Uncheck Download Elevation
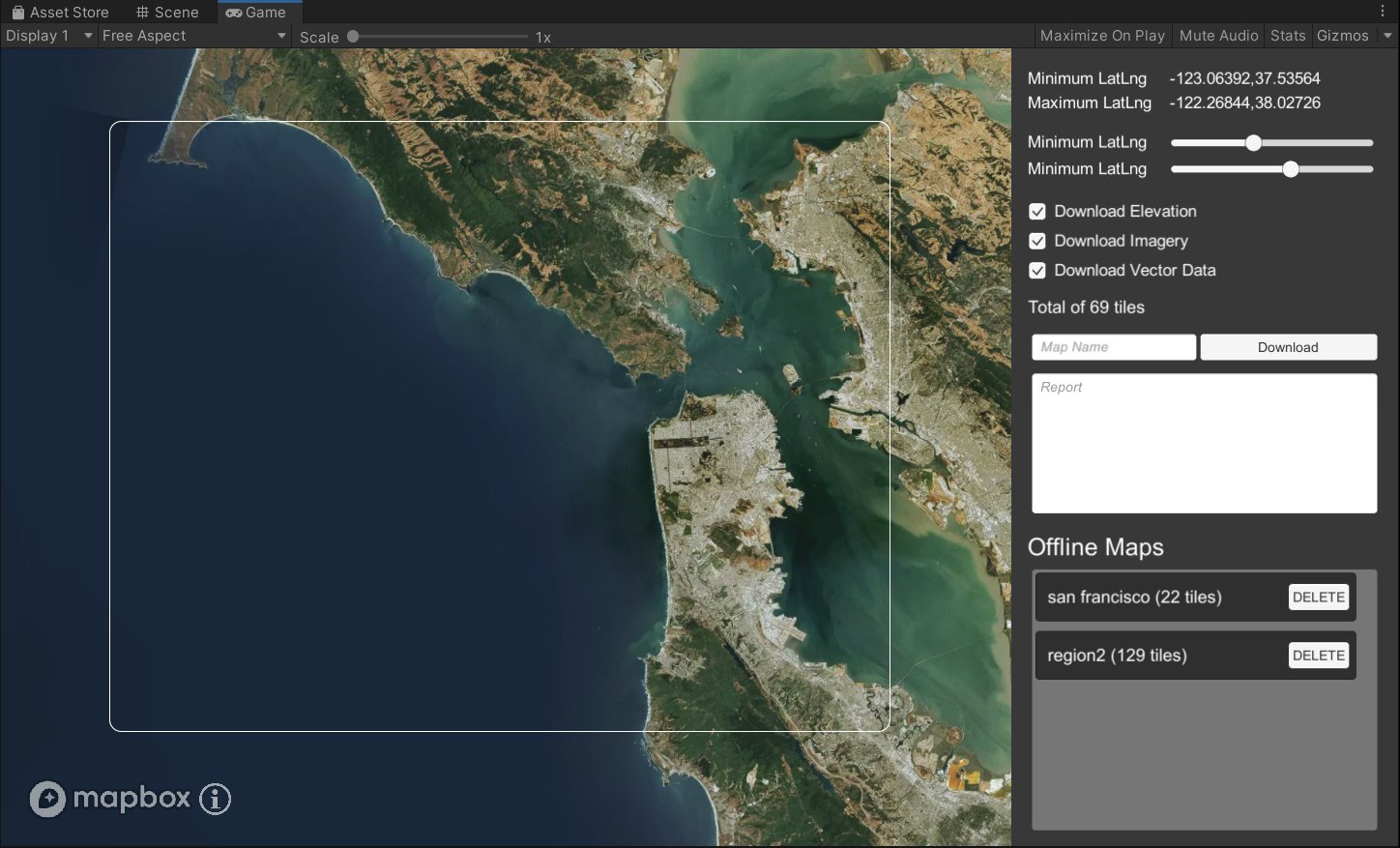The height and width of the screenshot is (848, 1400). pyautogui.click(x=1037, y=211)
